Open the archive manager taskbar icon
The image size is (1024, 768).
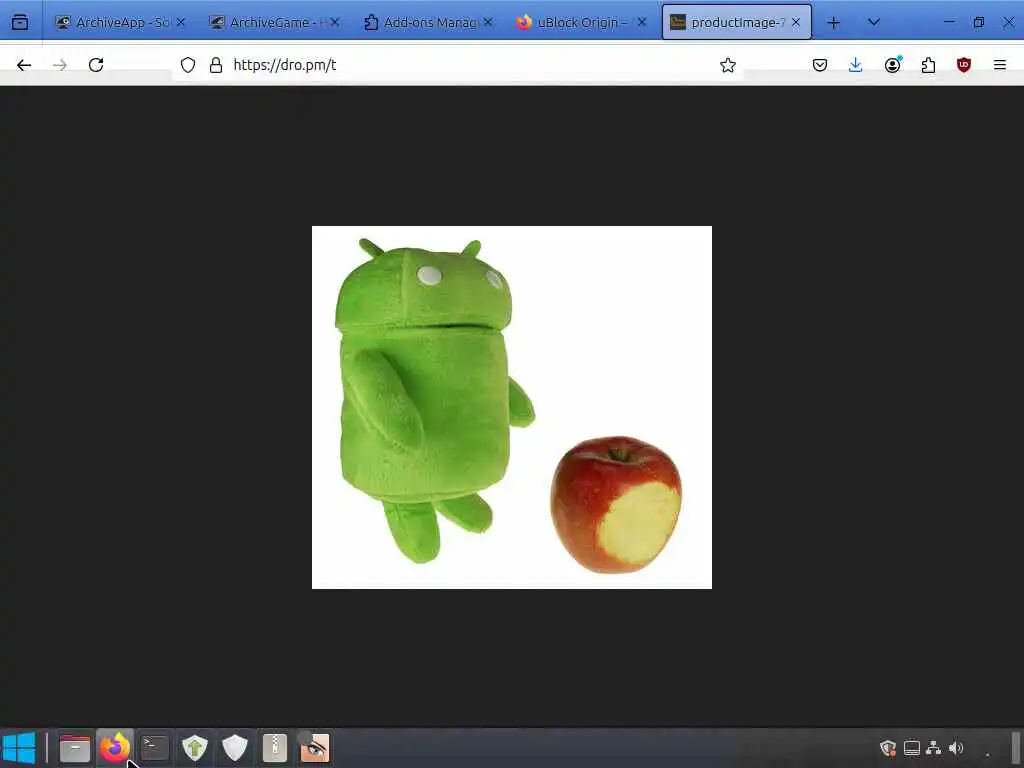[275, 748]
